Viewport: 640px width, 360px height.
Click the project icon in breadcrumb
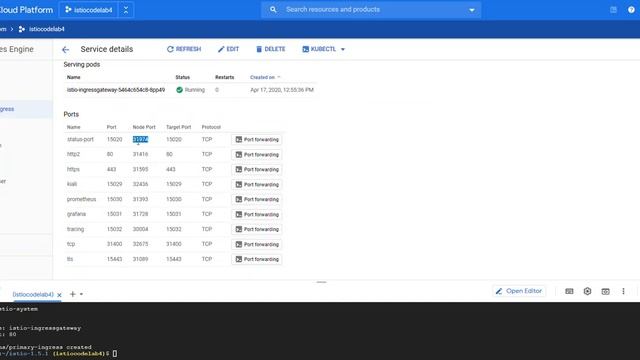[22, 29]
